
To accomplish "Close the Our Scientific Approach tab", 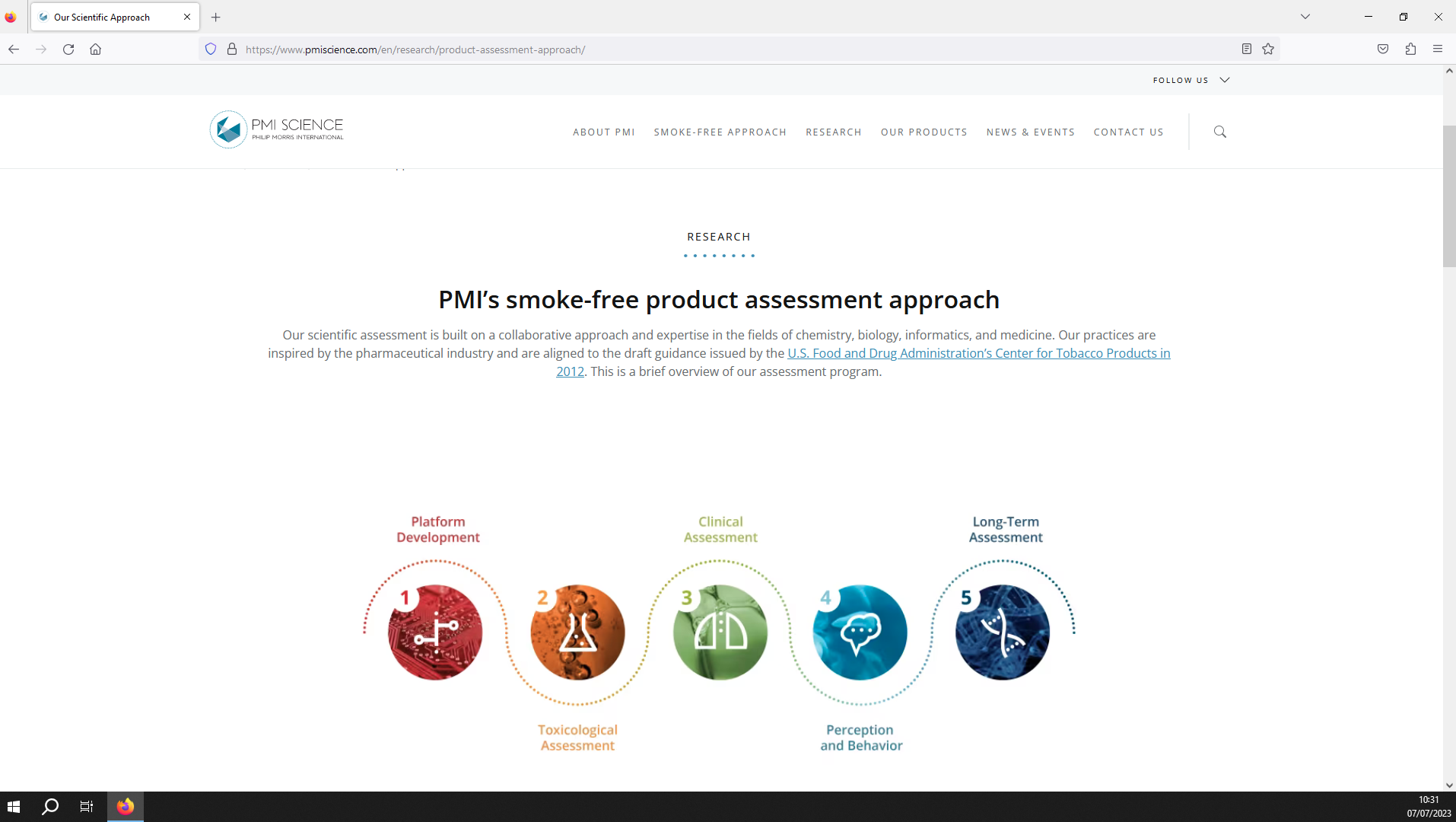I will [187, 17].
